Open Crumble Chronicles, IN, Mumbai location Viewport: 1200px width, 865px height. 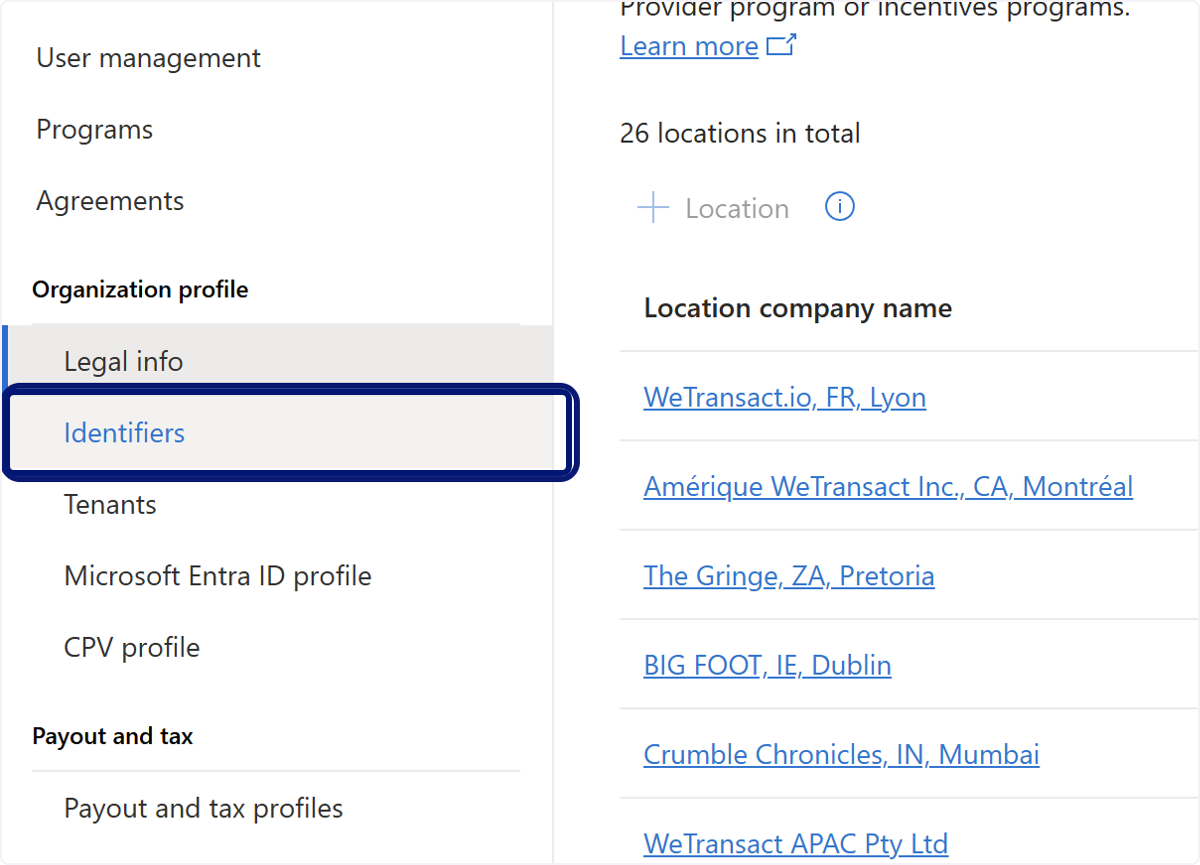point(841,754)
